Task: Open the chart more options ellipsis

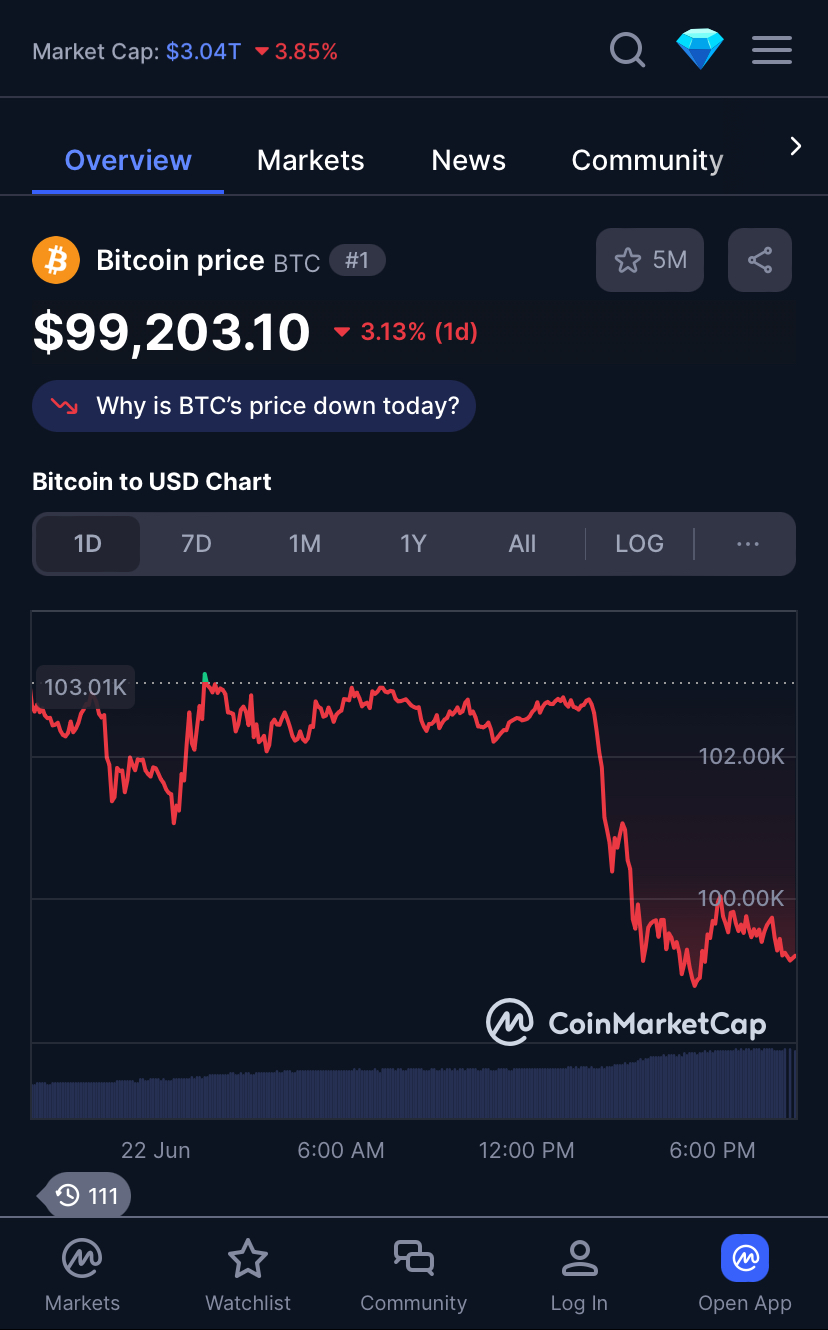Action: pyautogui.click(x=748, y=544)
